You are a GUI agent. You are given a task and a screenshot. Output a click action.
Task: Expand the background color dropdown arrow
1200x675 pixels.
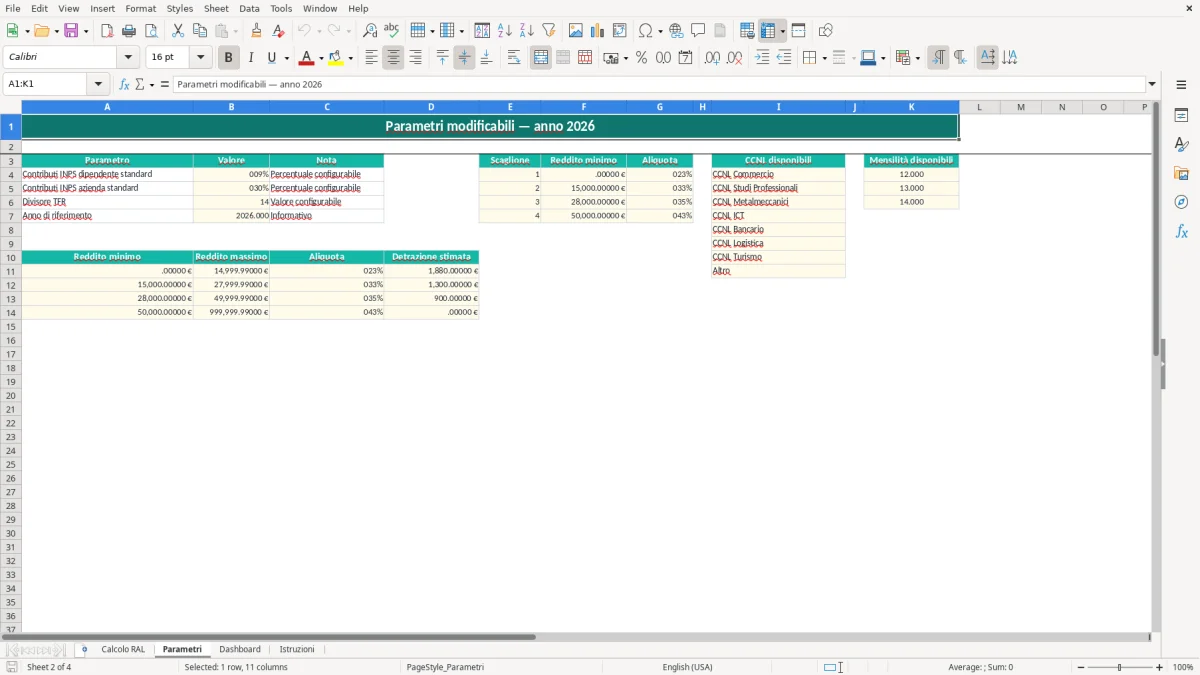click(350, 58)
